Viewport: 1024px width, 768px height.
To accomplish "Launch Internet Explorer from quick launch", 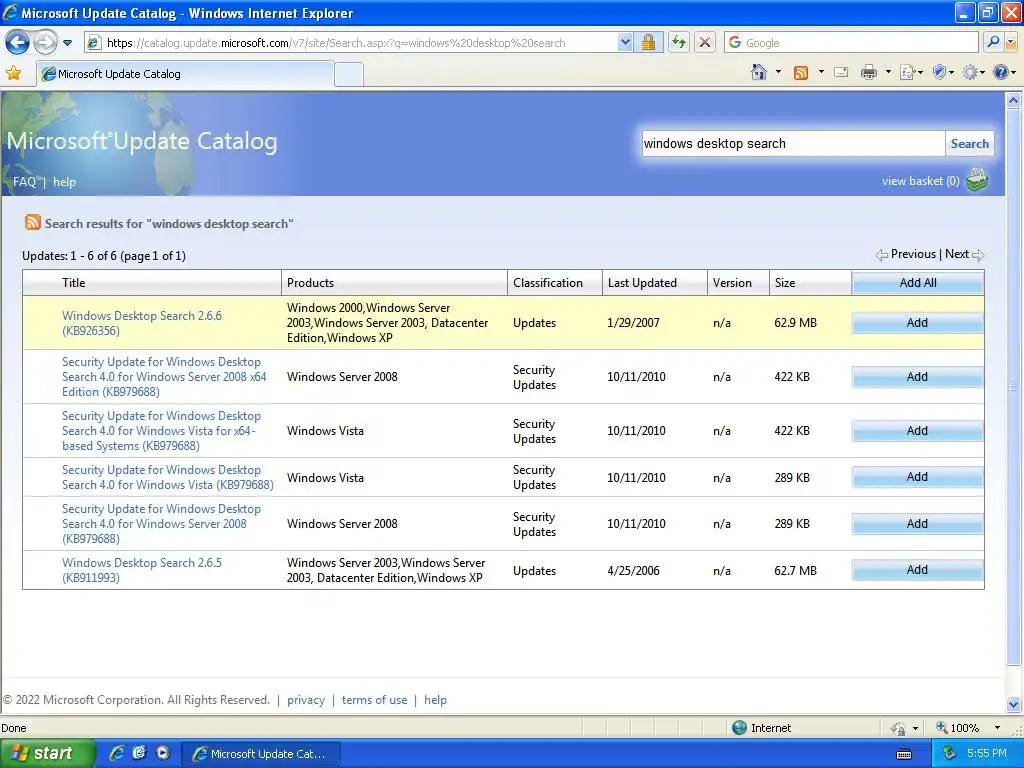I will coord(116,753).
